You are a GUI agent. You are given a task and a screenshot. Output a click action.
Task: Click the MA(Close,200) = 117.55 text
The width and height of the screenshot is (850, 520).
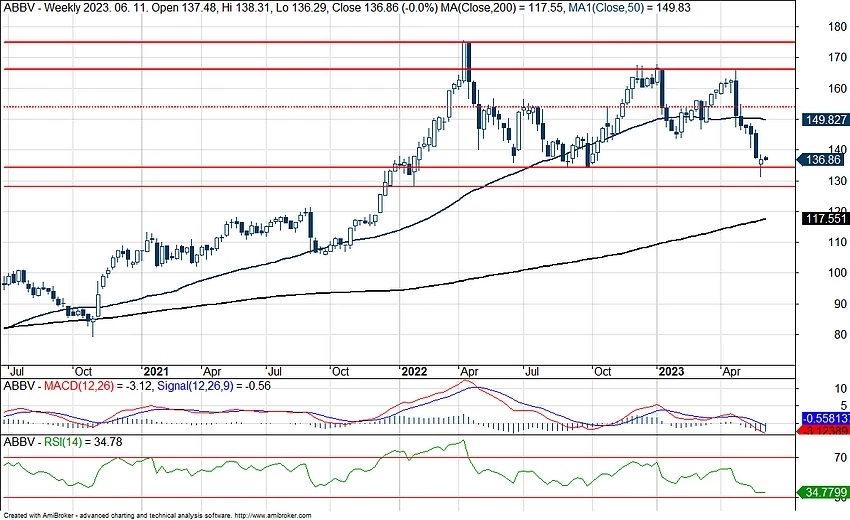(503, 8)
